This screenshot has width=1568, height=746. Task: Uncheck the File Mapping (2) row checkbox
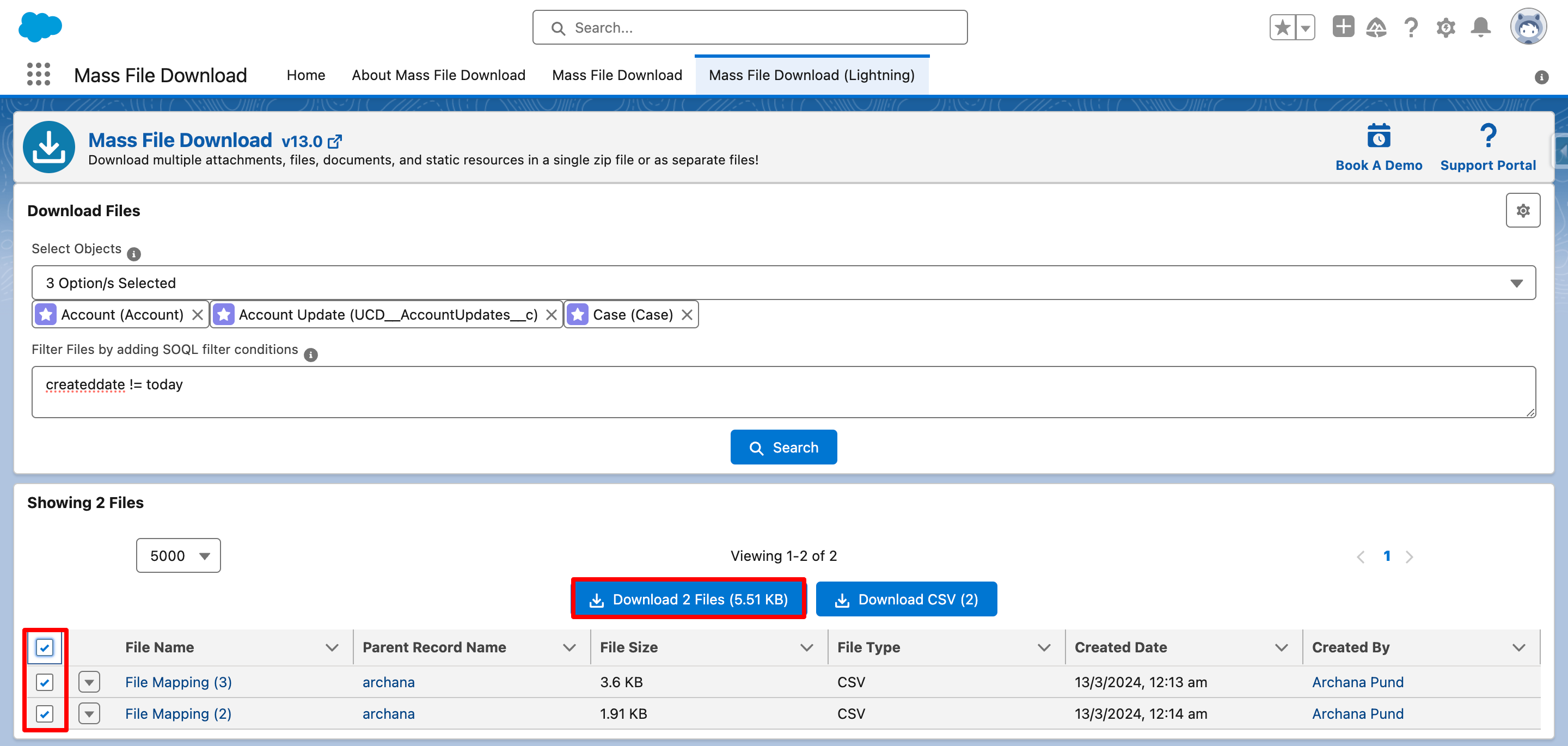coord(45,713)
